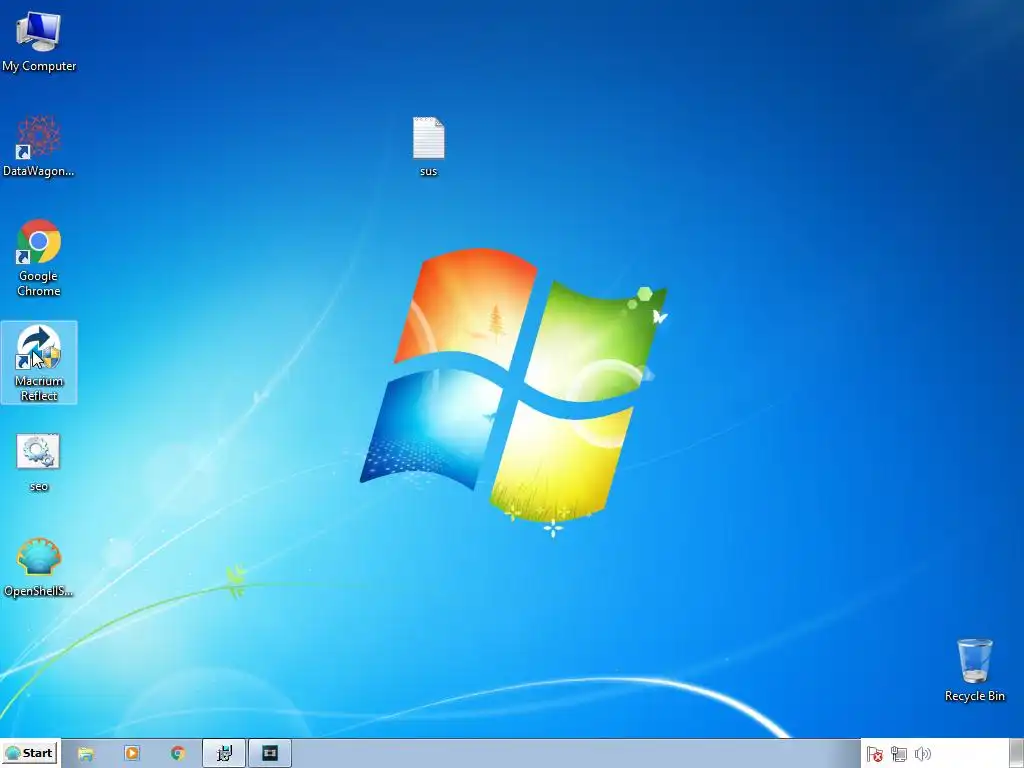The height and width of the screenshot is (768, 1024).
Task: Select the OpenShell desktop icon
Action: point(39,567)
